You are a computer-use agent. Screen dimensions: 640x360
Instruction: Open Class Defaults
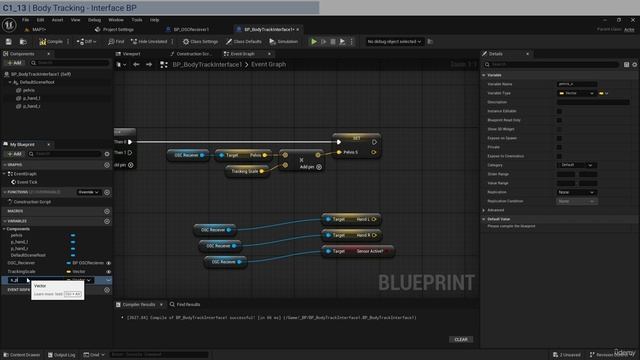(244, 42)
